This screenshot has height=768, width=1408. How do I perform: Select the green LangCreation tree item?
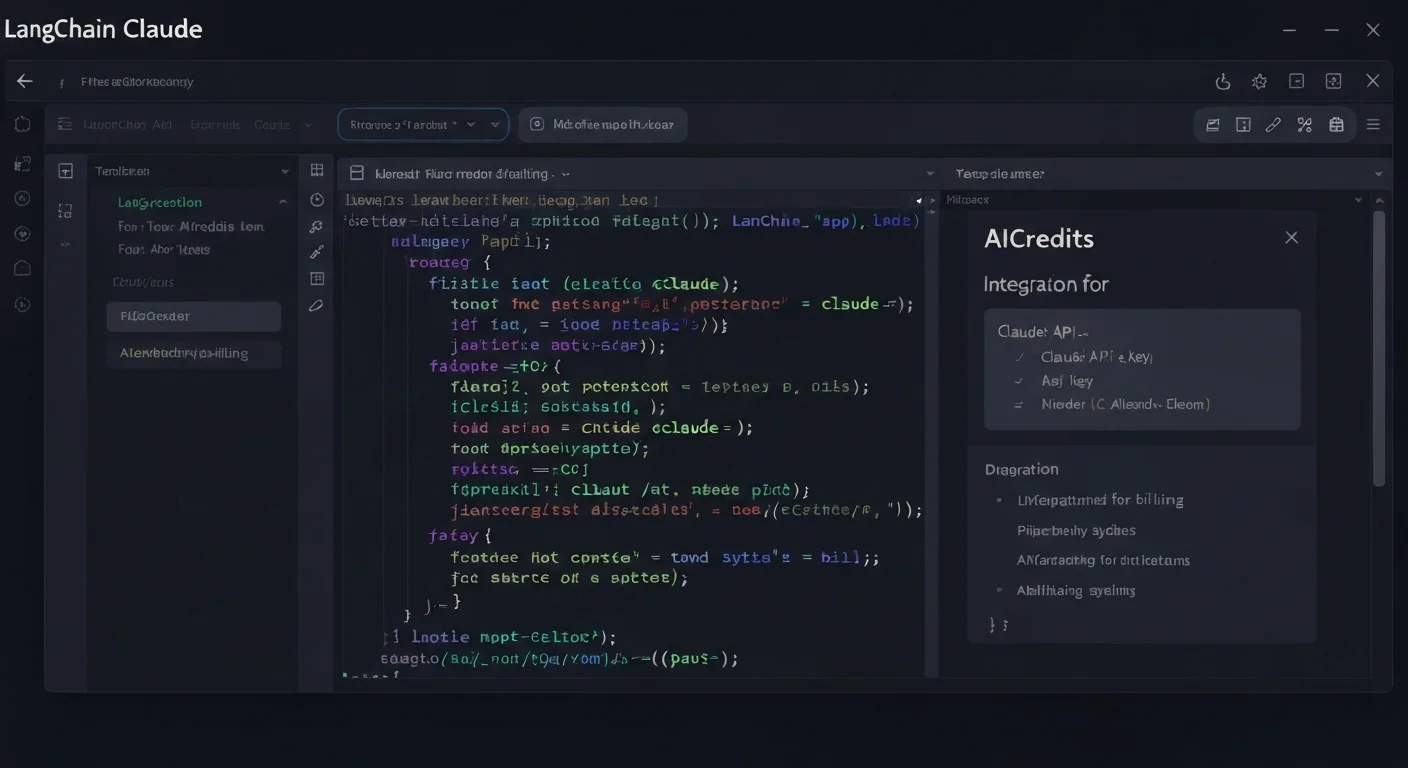160,202
